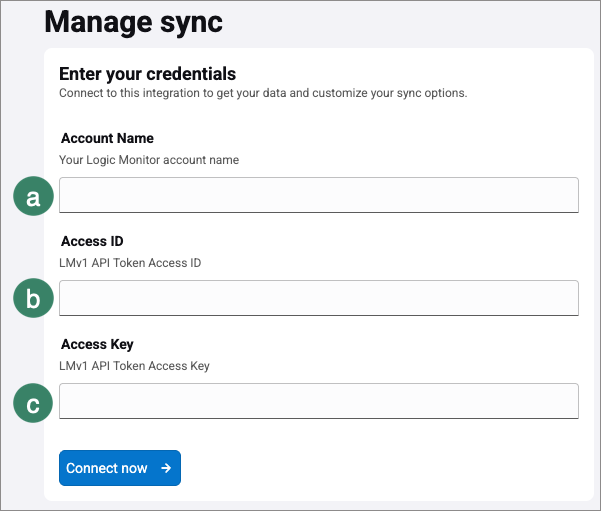Click the Manage sync page heading

134,21
